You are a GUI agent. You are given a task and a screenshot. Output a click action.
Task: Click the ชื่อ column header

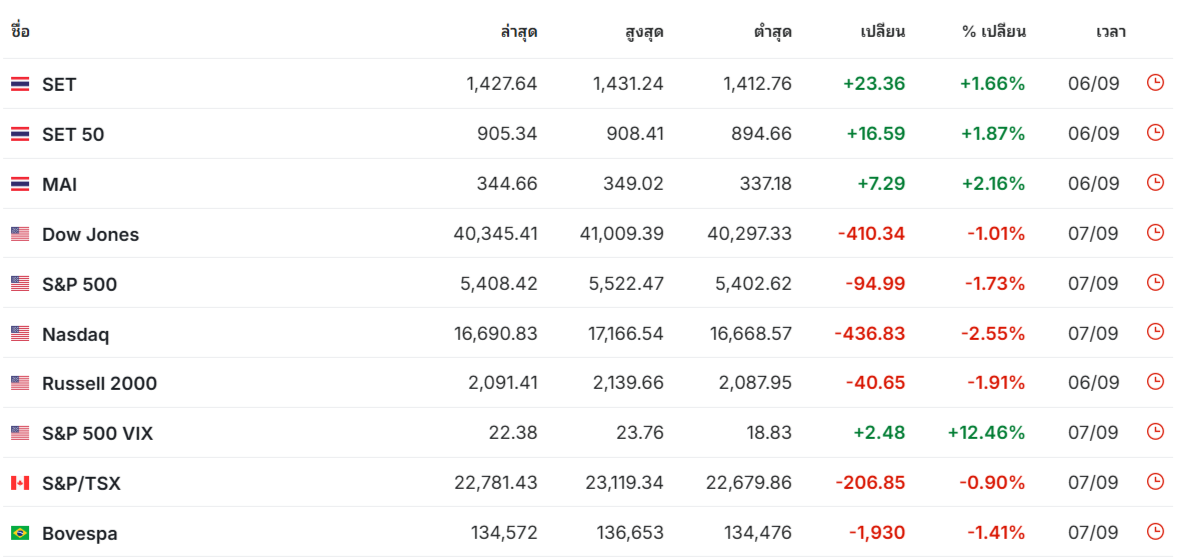click(20, 31)
